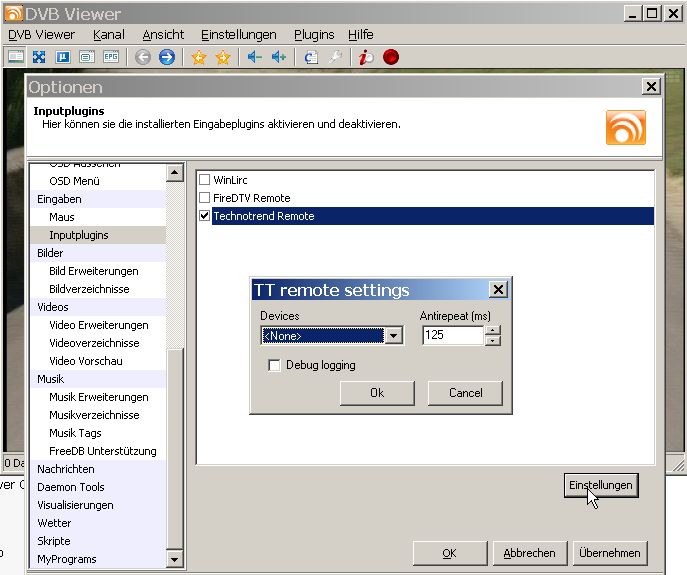Open the DVB Viewer menu

[x=41, y=35]
